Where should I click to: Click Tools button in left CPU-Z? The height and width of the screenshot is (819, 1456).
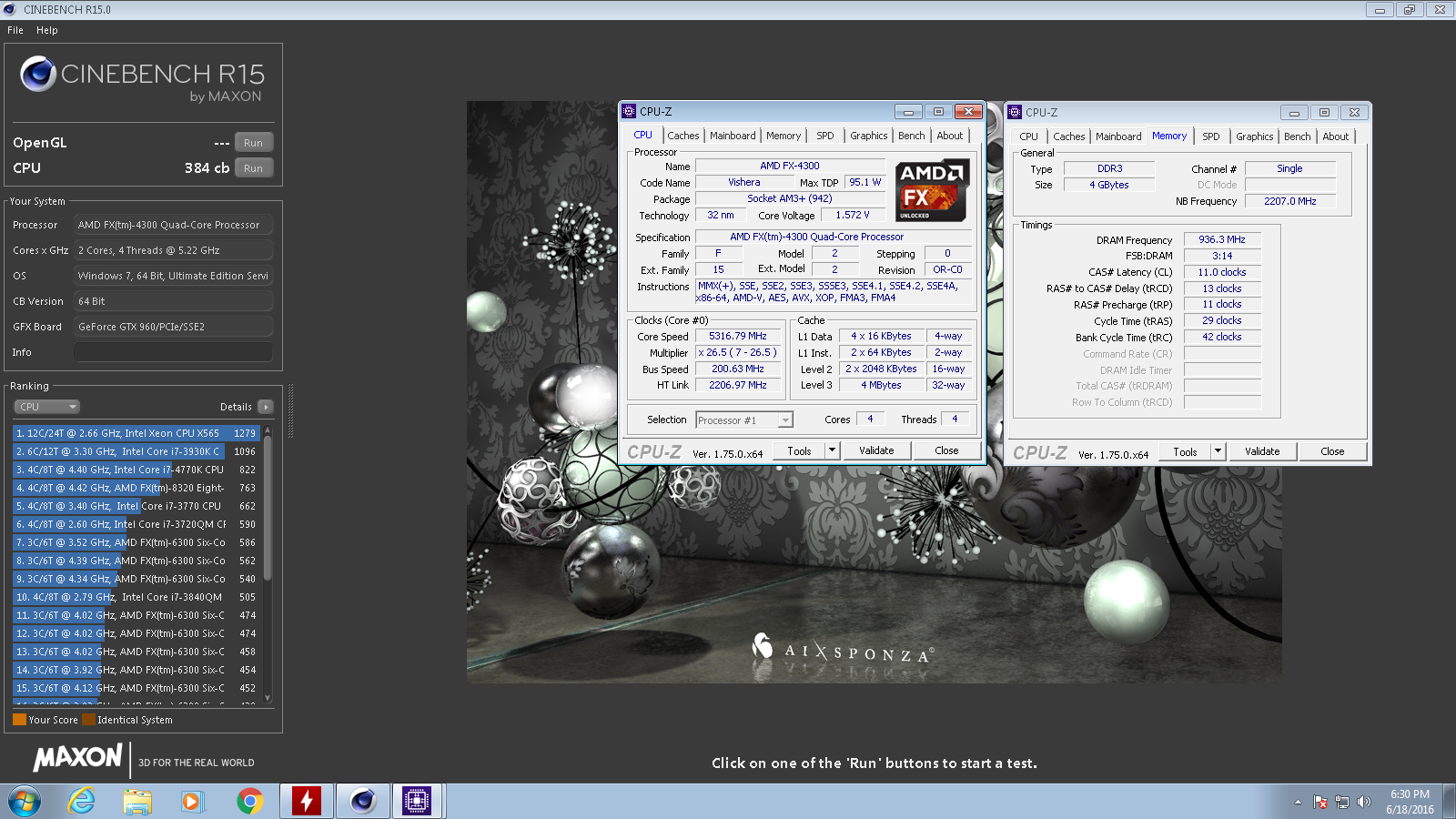(x=799, y=450)
